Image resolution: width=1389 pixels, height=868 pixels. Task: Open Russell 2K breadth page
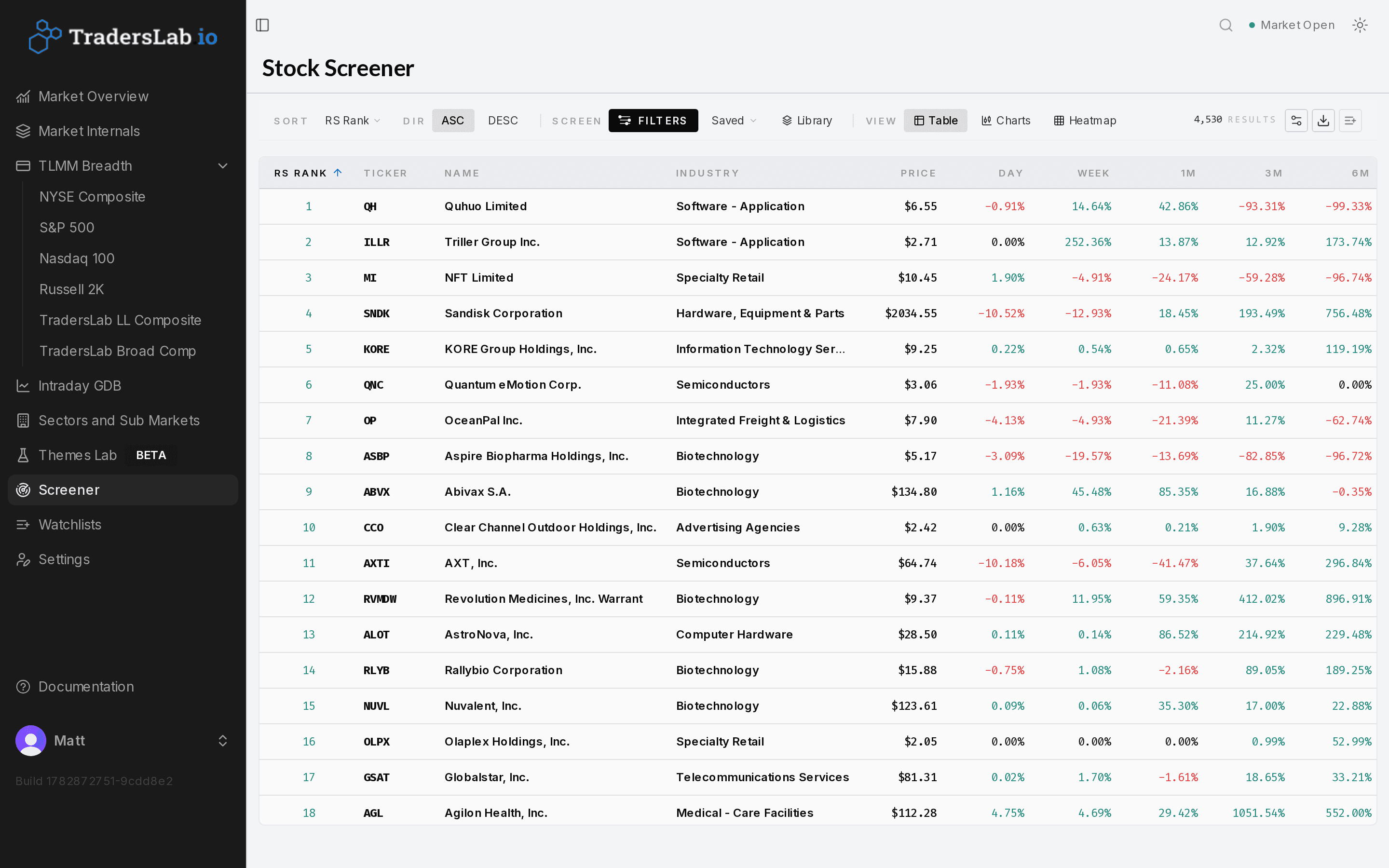(72, 289)
